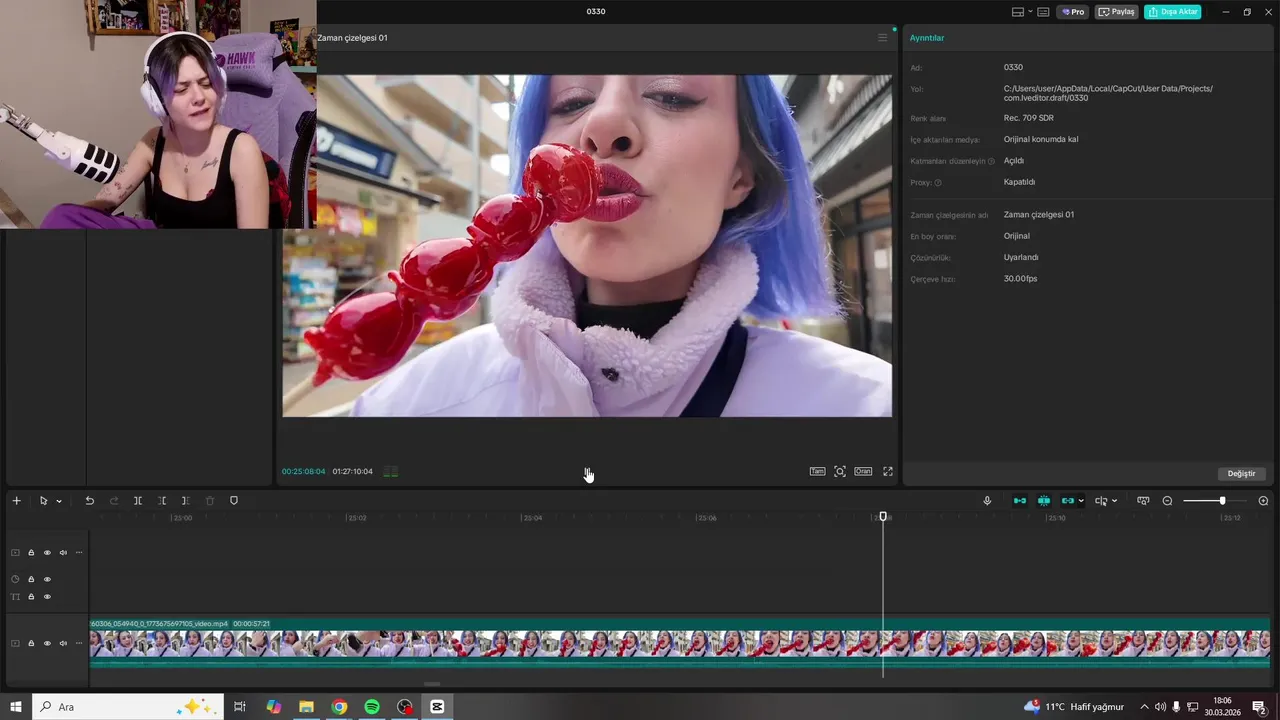Split the clip at the playhead

point(138,501)
